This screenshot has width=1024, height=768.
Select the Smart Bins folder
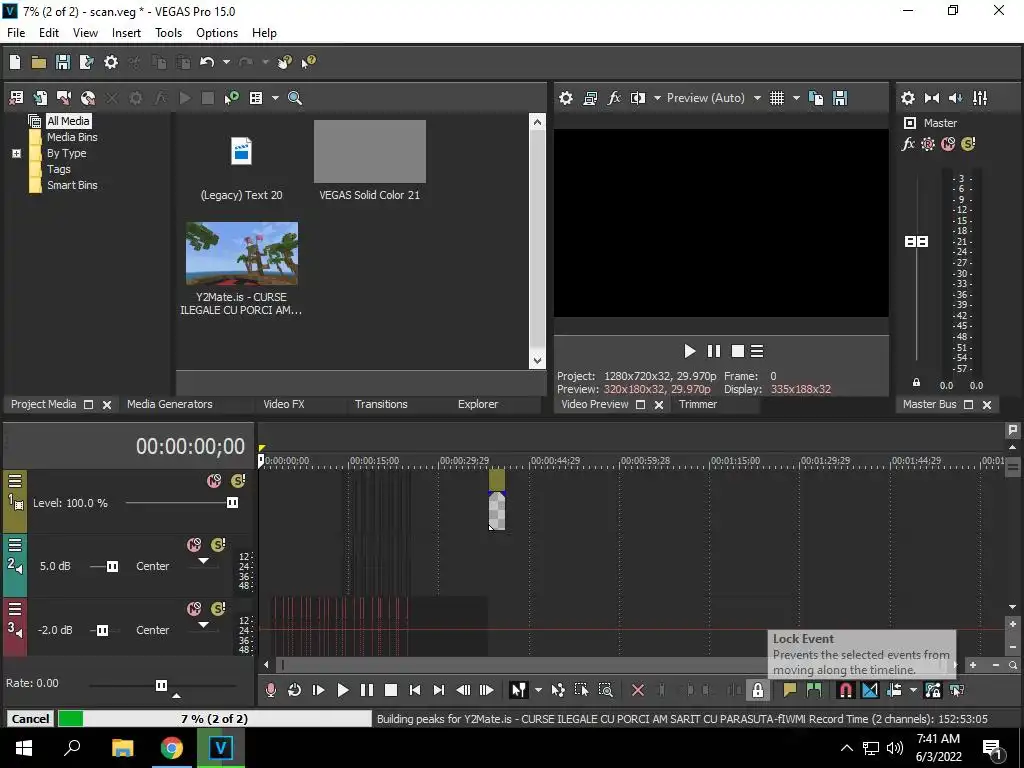pyautogui.click(x=72, y=185)
